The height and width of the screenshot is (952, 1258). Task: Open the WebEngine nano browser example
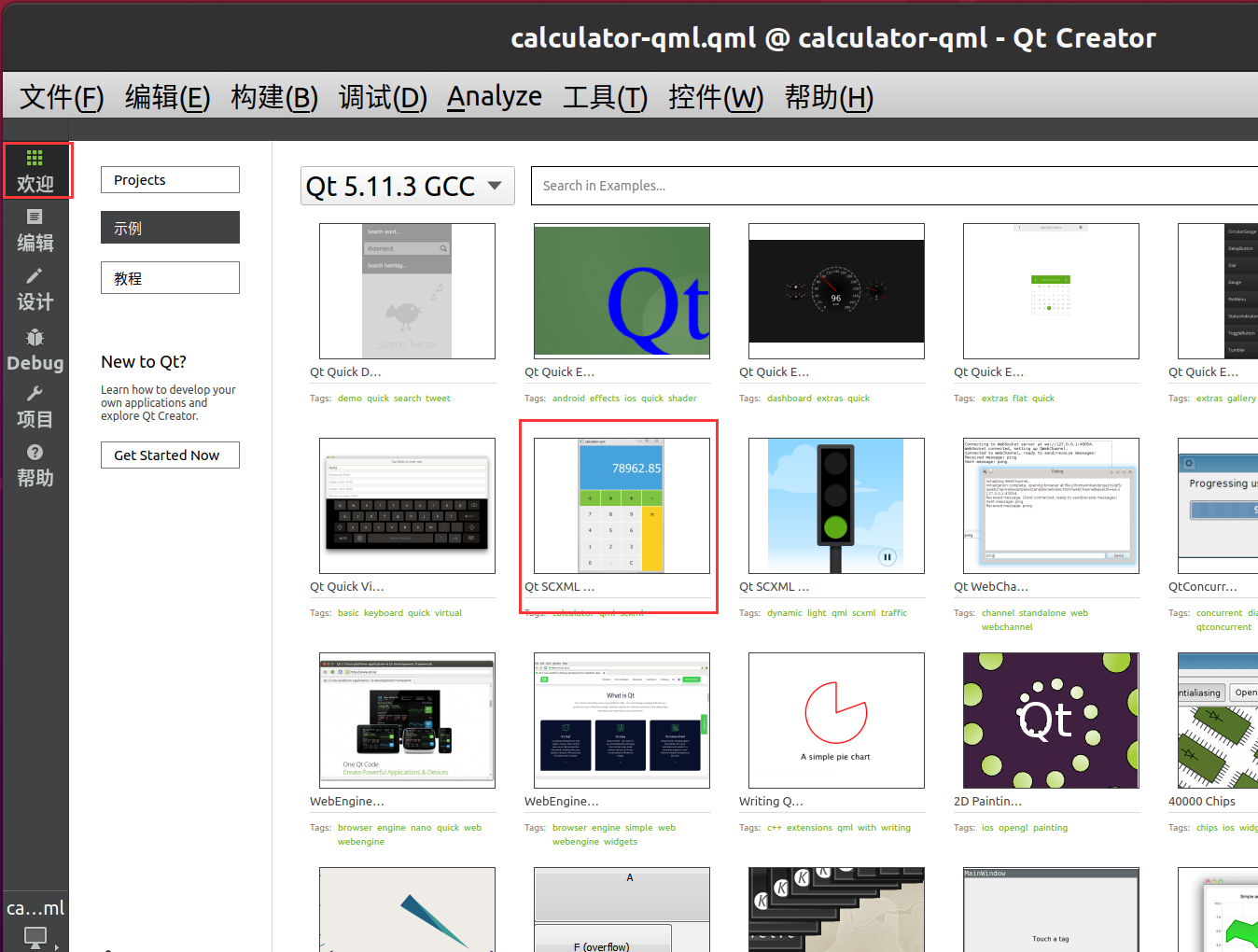(407, 721)
